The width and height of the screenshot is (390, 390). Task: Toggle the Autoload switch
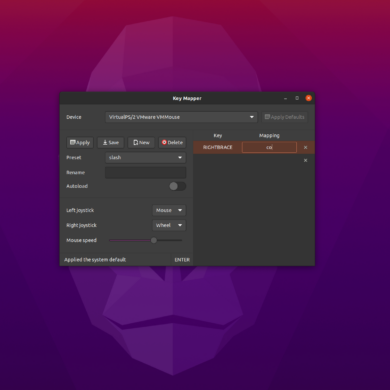coord(177,186)
